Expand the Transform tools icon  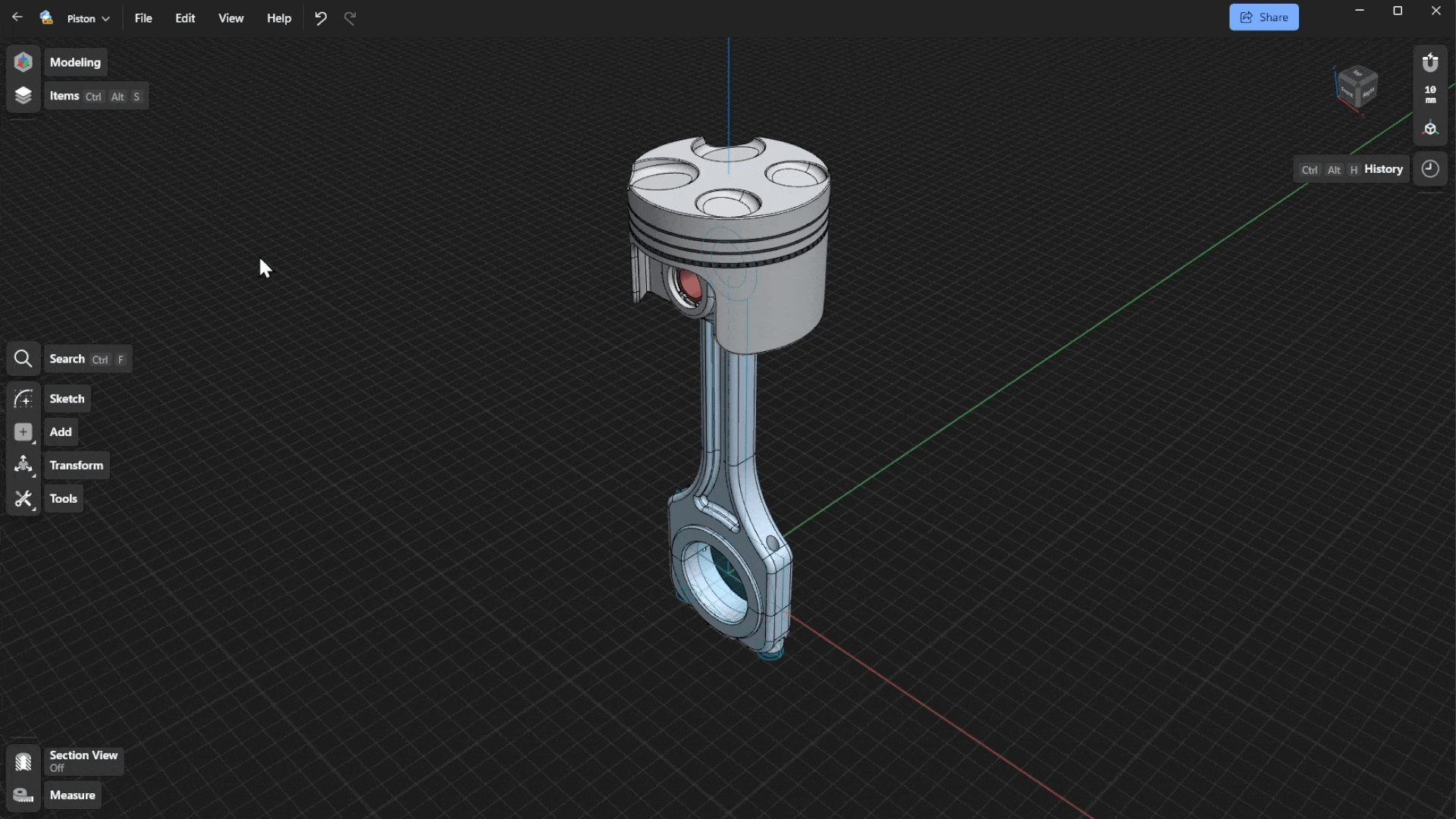23,465
